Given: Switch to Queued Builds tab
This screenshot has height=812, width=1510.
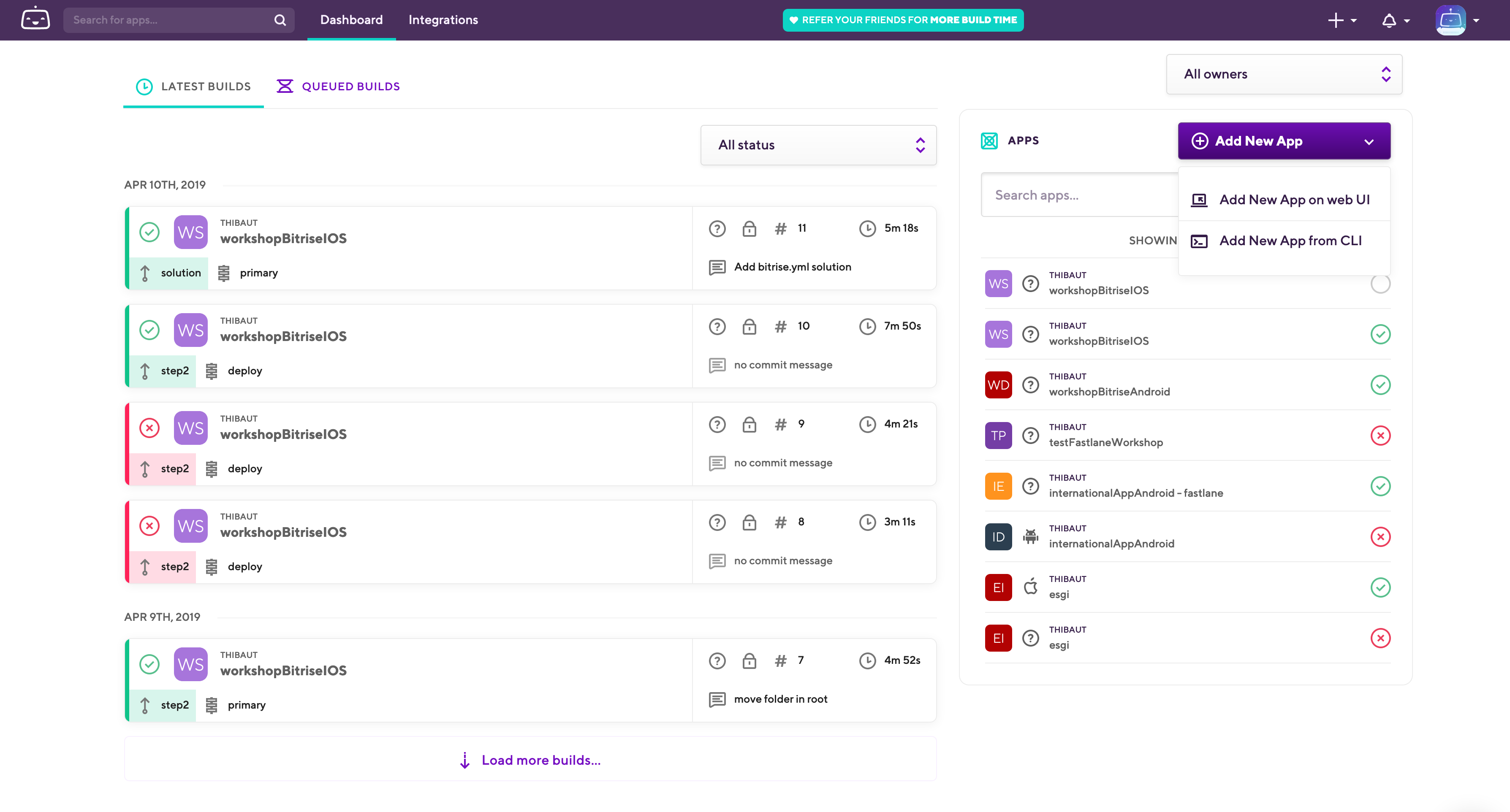Looking at the screenshot, I should tap(338, 87).
